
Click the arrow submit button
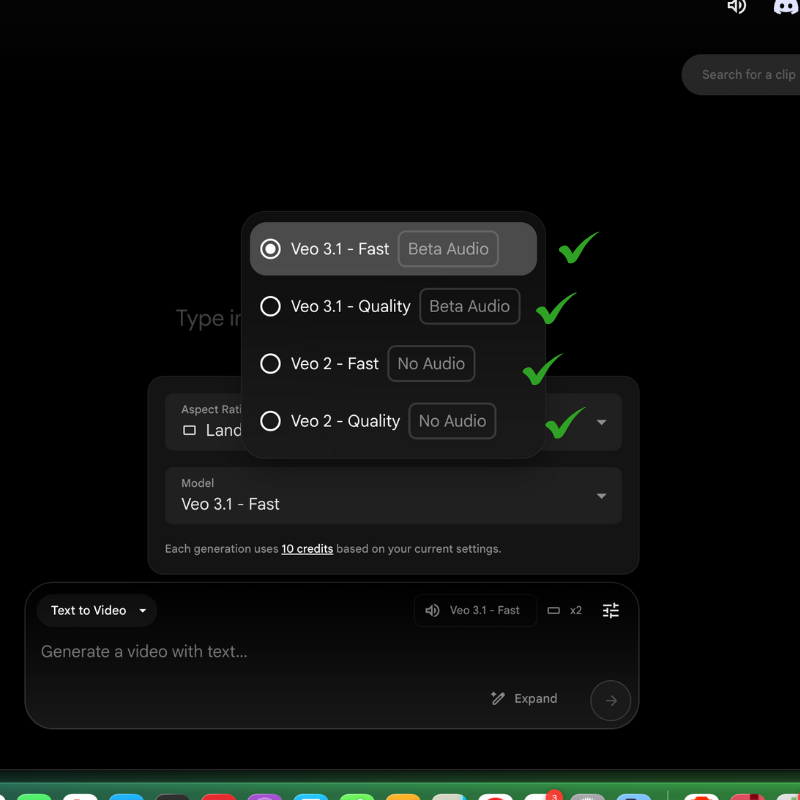coord(610,701)
